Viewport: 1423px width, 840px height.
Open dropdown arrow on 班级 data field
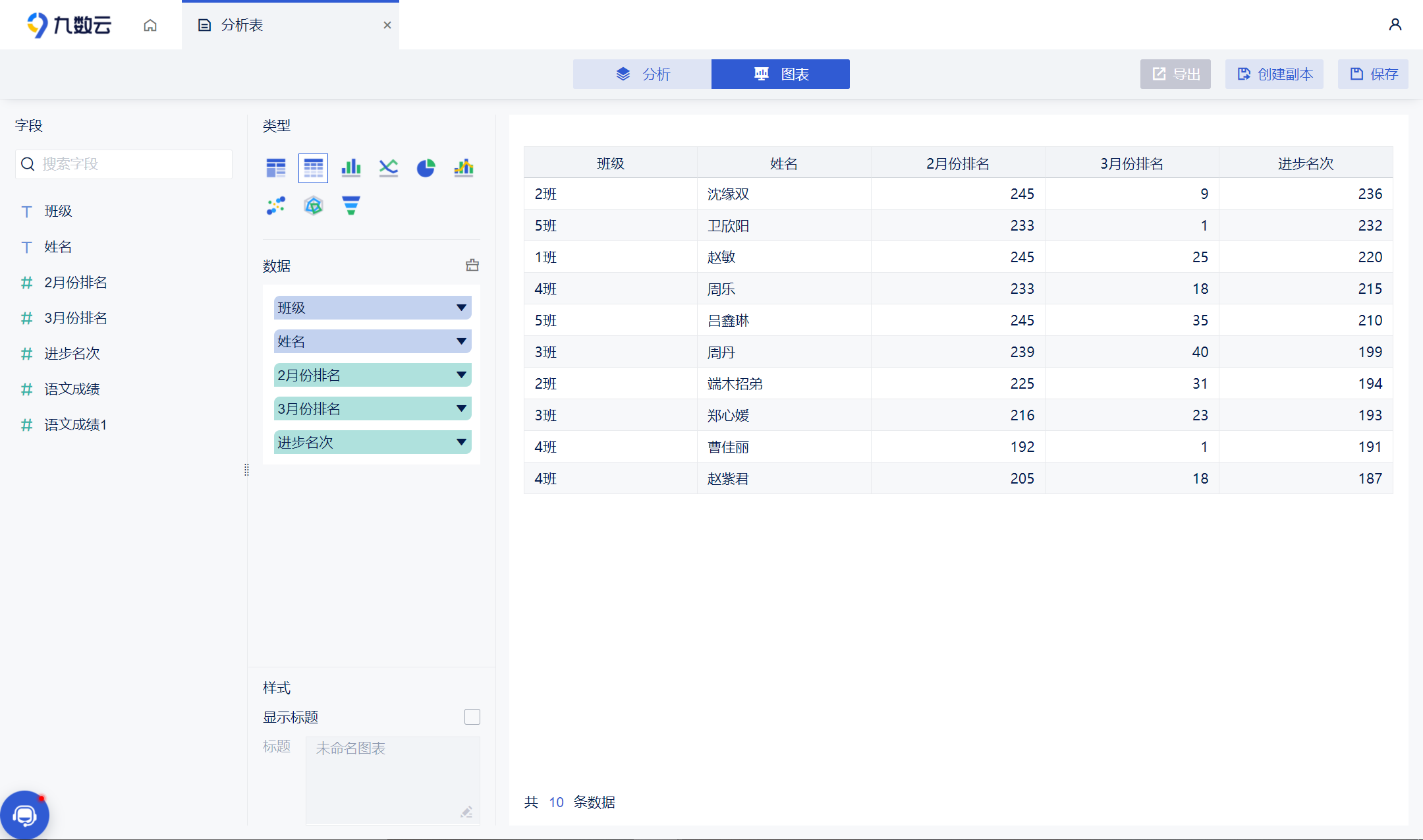(x=461, y=308)
